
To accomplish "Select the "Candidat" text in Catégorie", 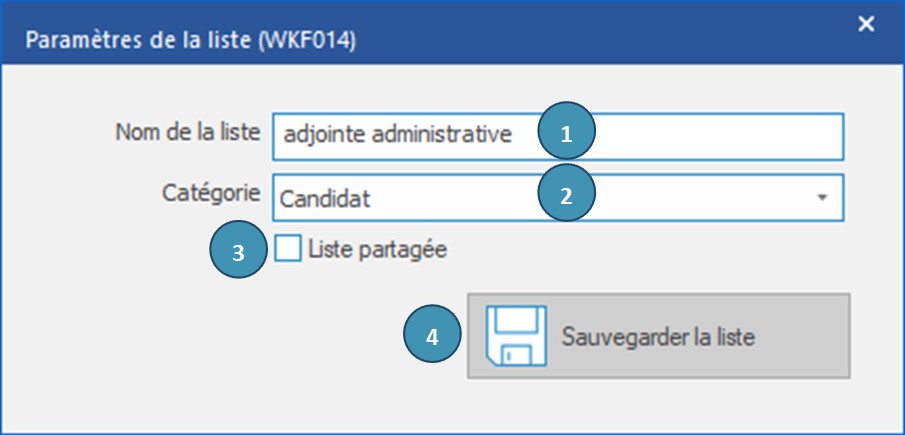I will click(325, 199).
